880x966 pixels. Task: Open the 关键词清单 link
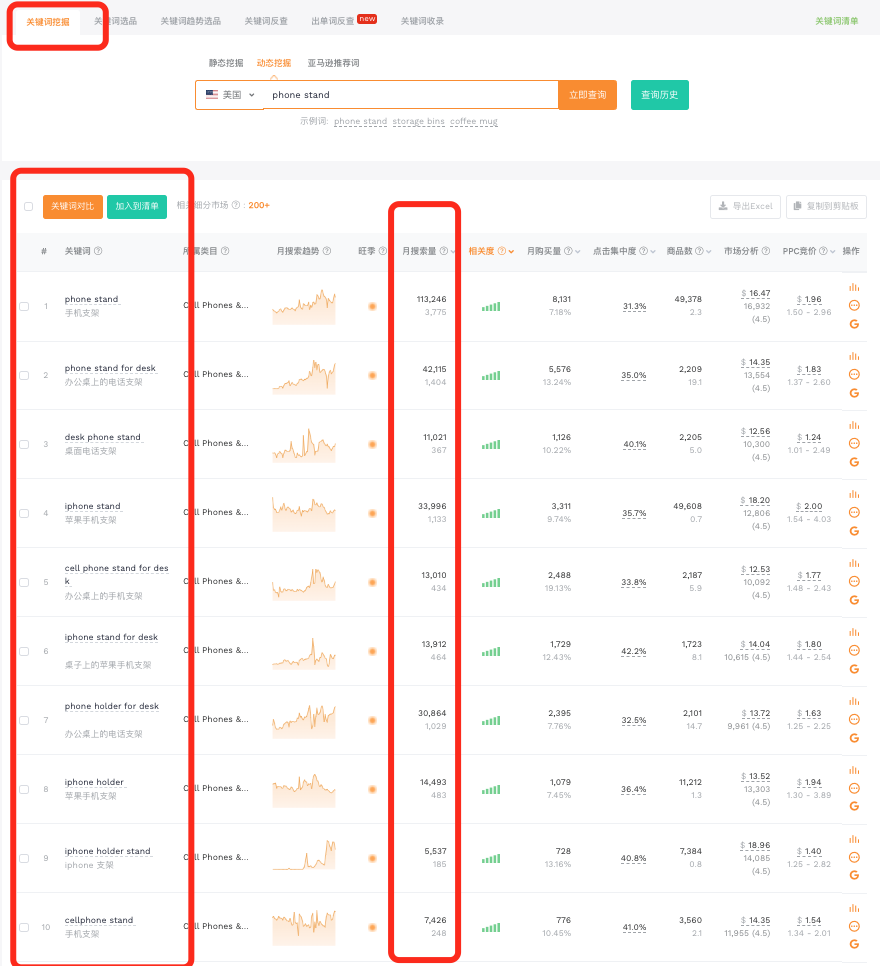coord(837,21)
